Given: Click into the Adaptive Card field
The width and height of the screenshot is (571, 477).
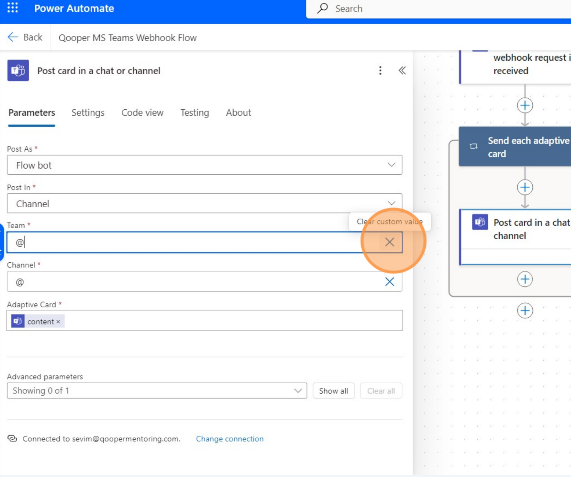Looking at the screenshot, I should click(x=205, y=321).
